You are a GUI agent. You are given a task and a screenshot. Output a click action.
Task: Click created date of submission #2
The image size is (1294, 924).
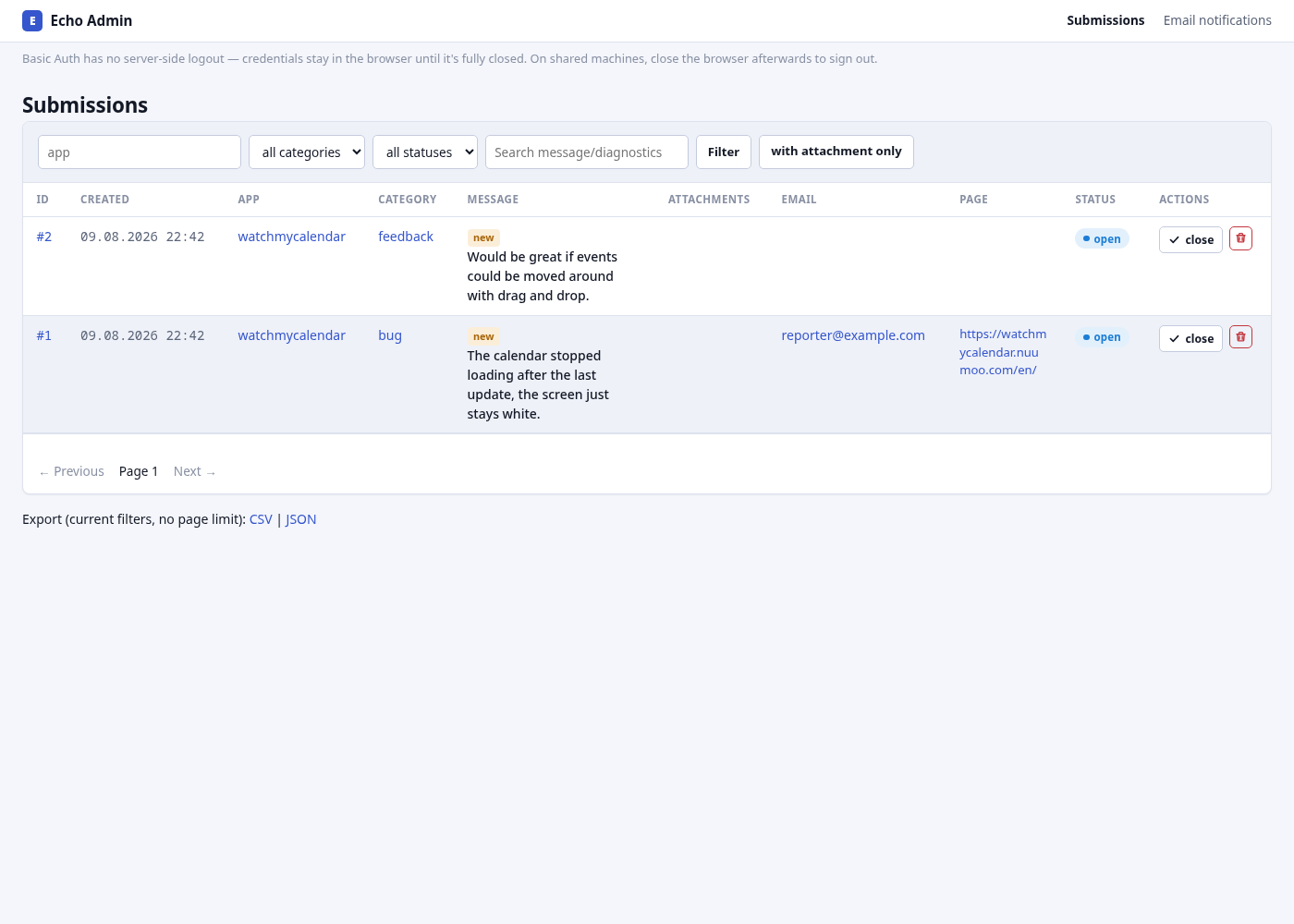point(142,237)
